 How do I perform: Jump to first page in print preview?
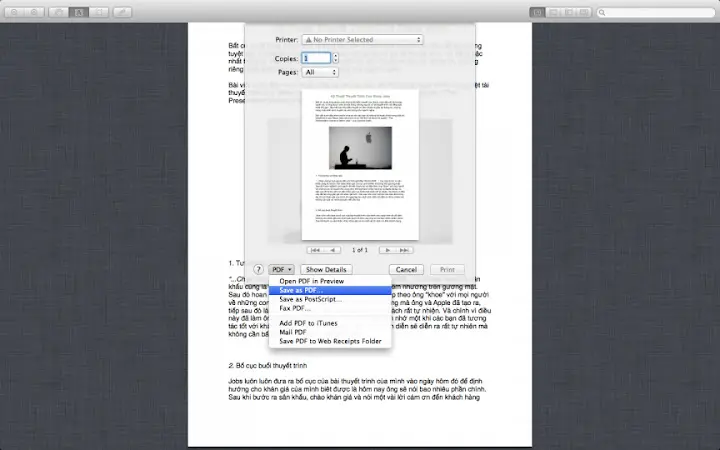click(317, 249)
